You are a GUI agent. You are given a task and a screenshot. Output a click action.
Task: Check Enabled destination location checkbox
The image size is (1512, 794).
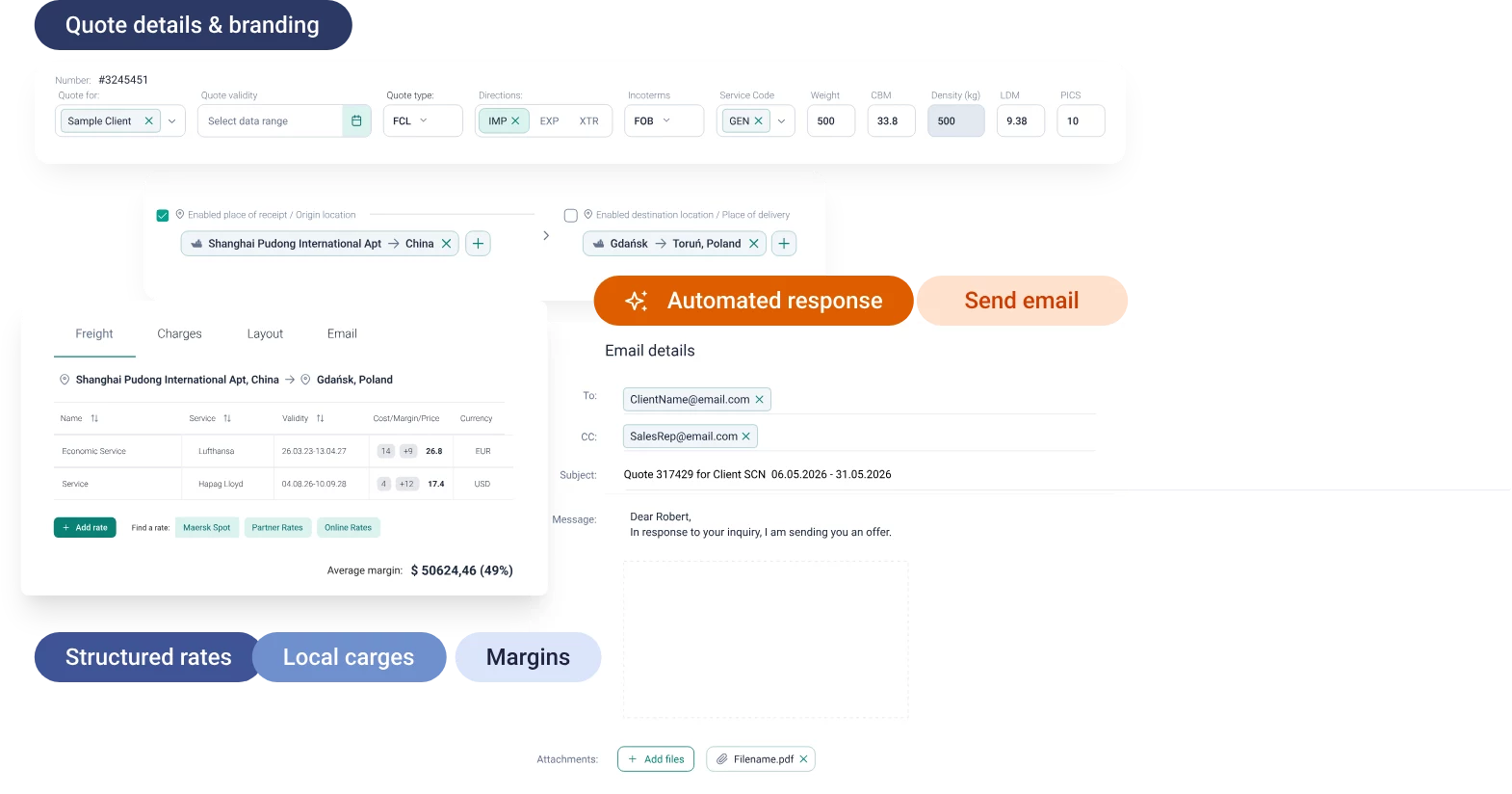[570, 216]
